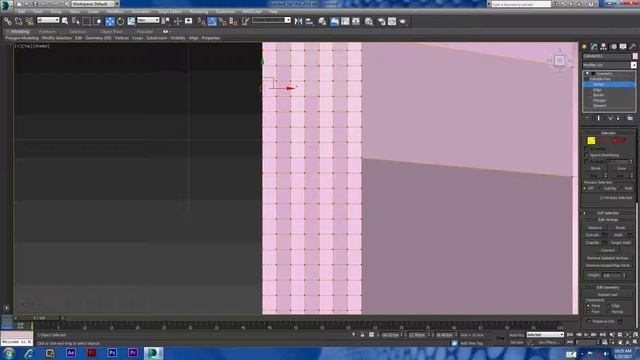
Task: Select the yellow Vertex sub-object icon
Action: coord(591,140)
